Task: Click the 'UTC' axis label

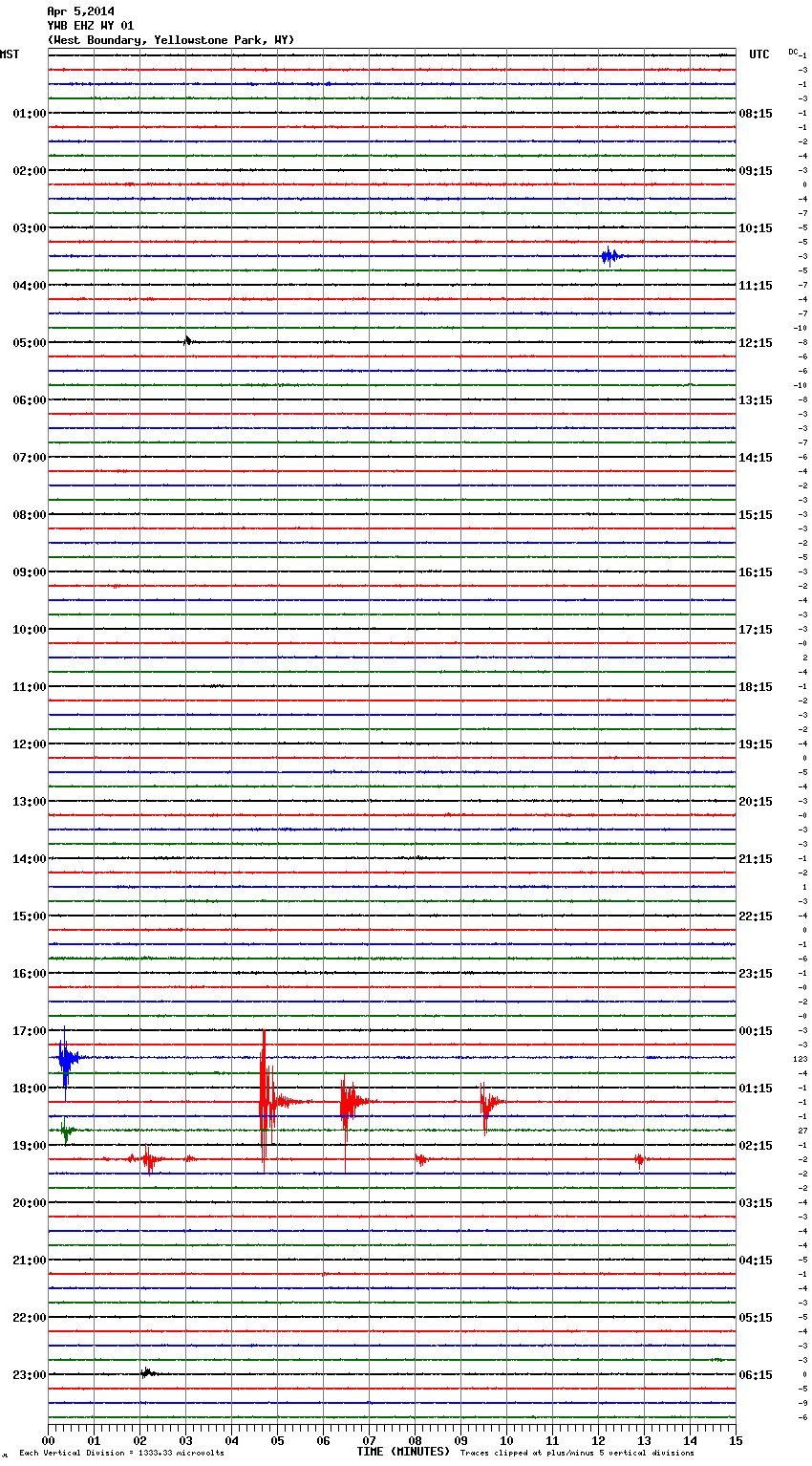Action: pyautogui.click(x=759, y=54)
